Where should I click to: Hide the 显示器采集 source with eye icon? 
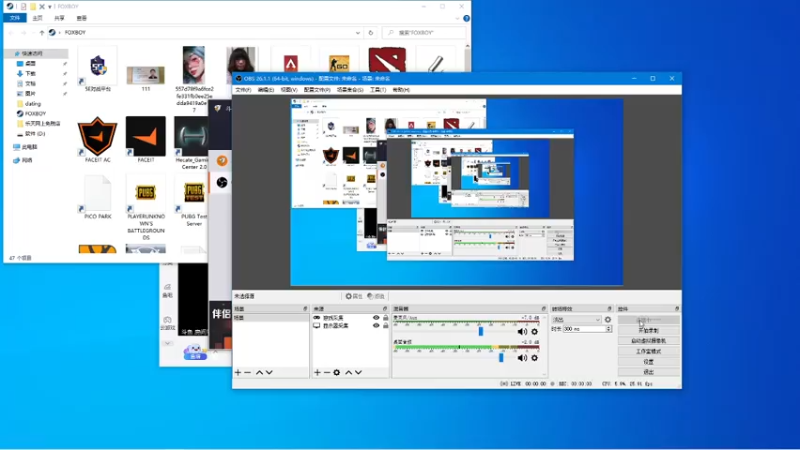(x=376, y=326)
